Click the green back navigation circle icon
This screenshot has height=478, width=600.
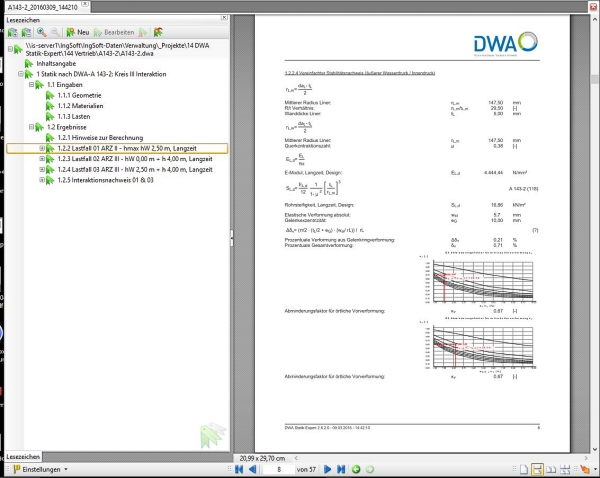pyautogui.click(x=357, y=469)
